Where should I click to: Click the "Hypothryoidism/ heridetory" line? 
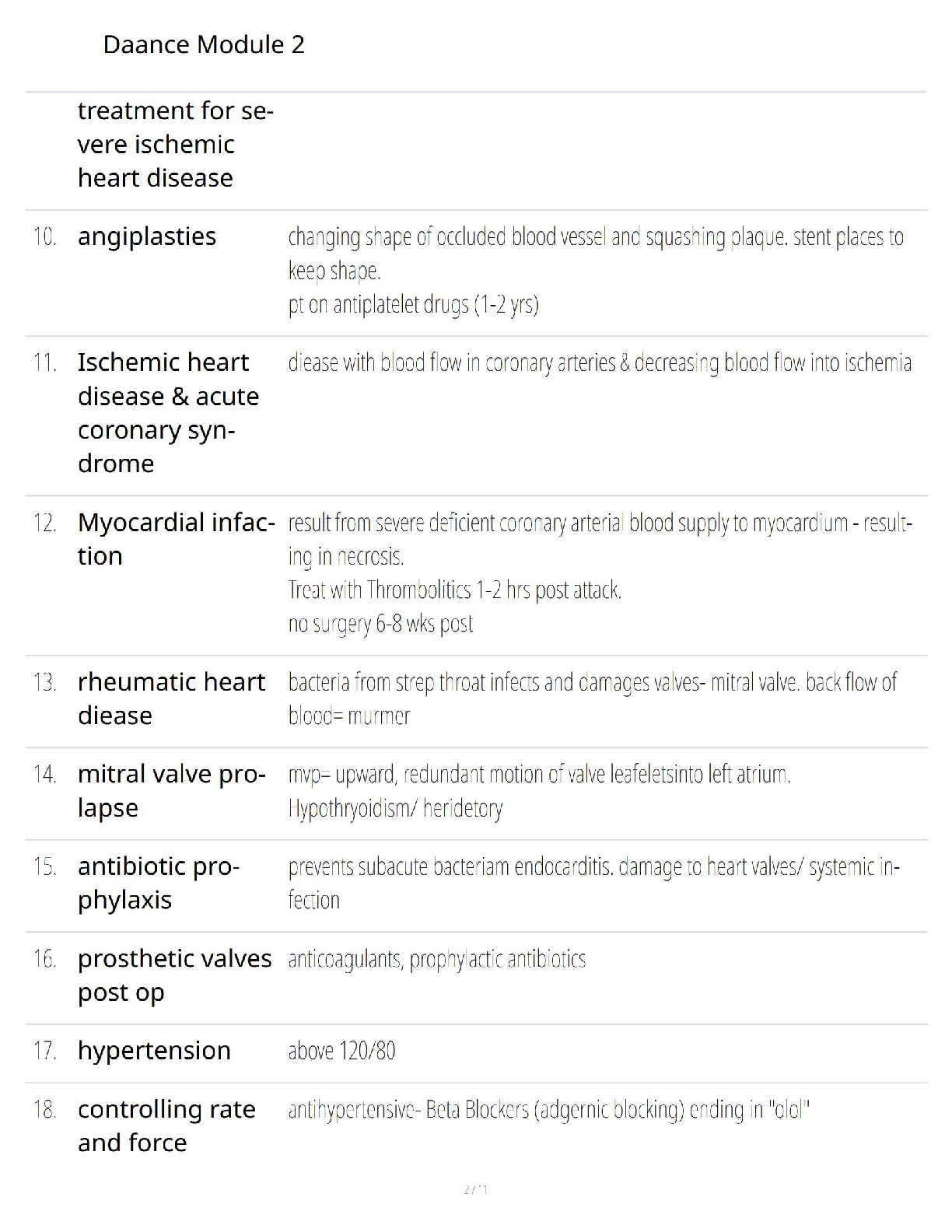tap(395, 809)
